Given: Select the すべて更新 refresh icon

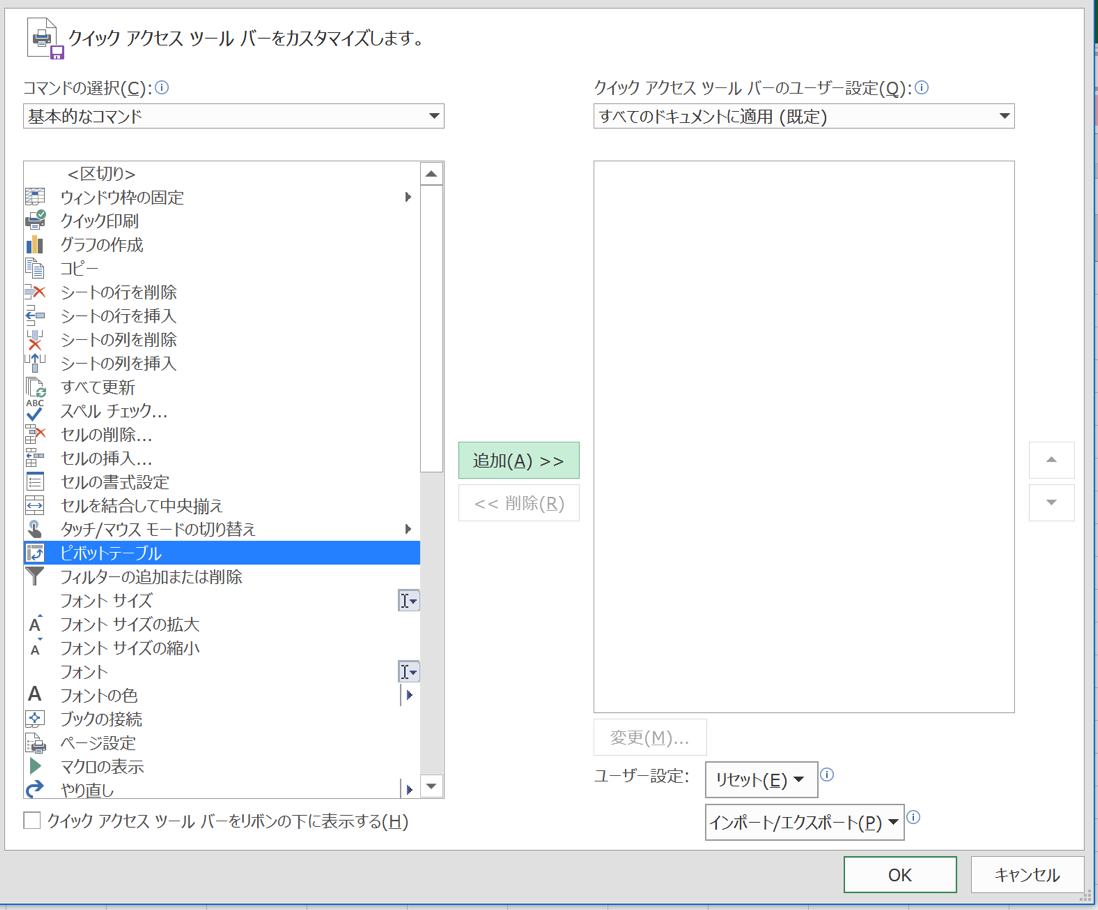Looking at the screenshot, I should pyautogui.click(x=35, y=387).
